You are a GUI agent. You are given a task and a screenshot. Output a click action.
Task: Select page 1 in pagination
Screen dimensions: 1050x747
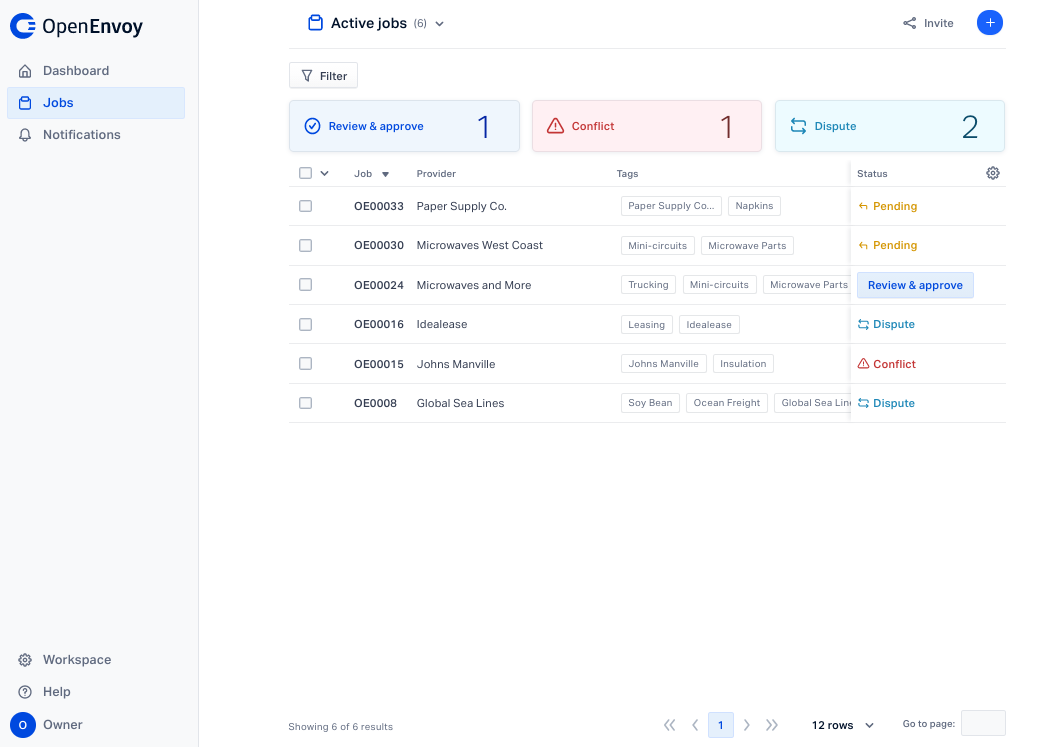coord(721,725)
